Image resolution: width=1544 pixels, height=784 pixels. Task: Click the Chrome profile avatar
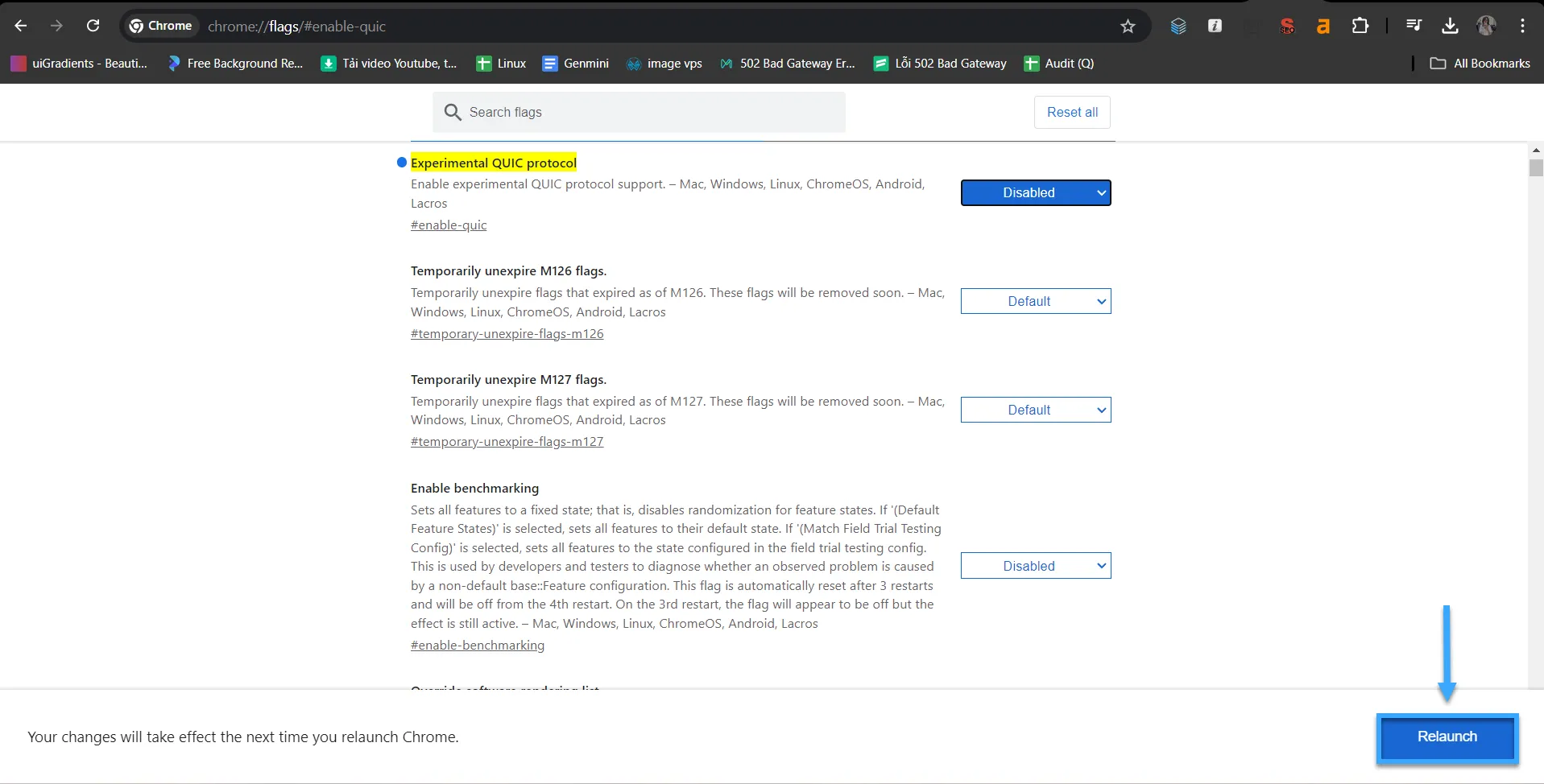pyautogui.click(x=1487, y=25)
